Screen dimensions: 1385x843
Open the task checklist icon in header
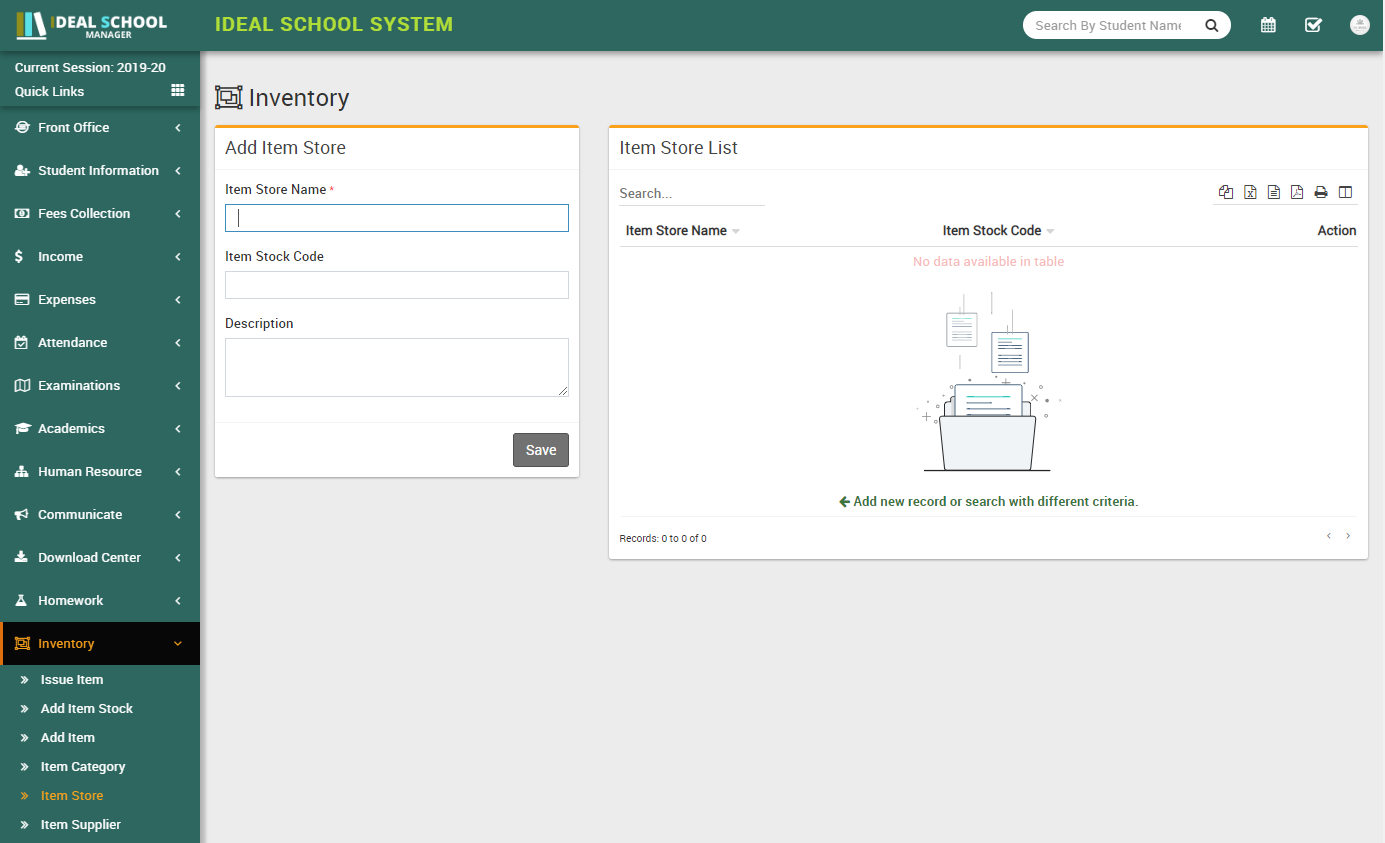[1314, 25]
